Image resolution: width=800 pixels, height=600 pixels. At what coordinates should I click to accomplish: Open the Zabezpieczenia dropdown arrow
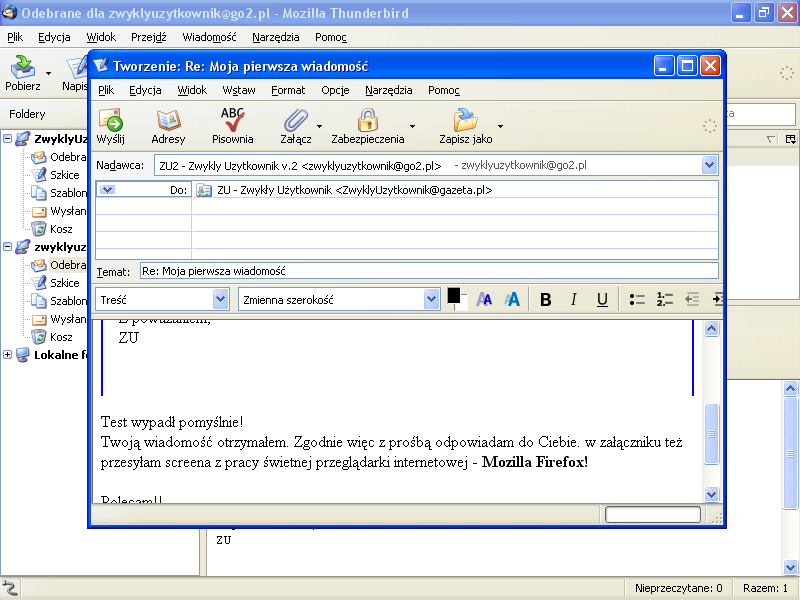412,126
